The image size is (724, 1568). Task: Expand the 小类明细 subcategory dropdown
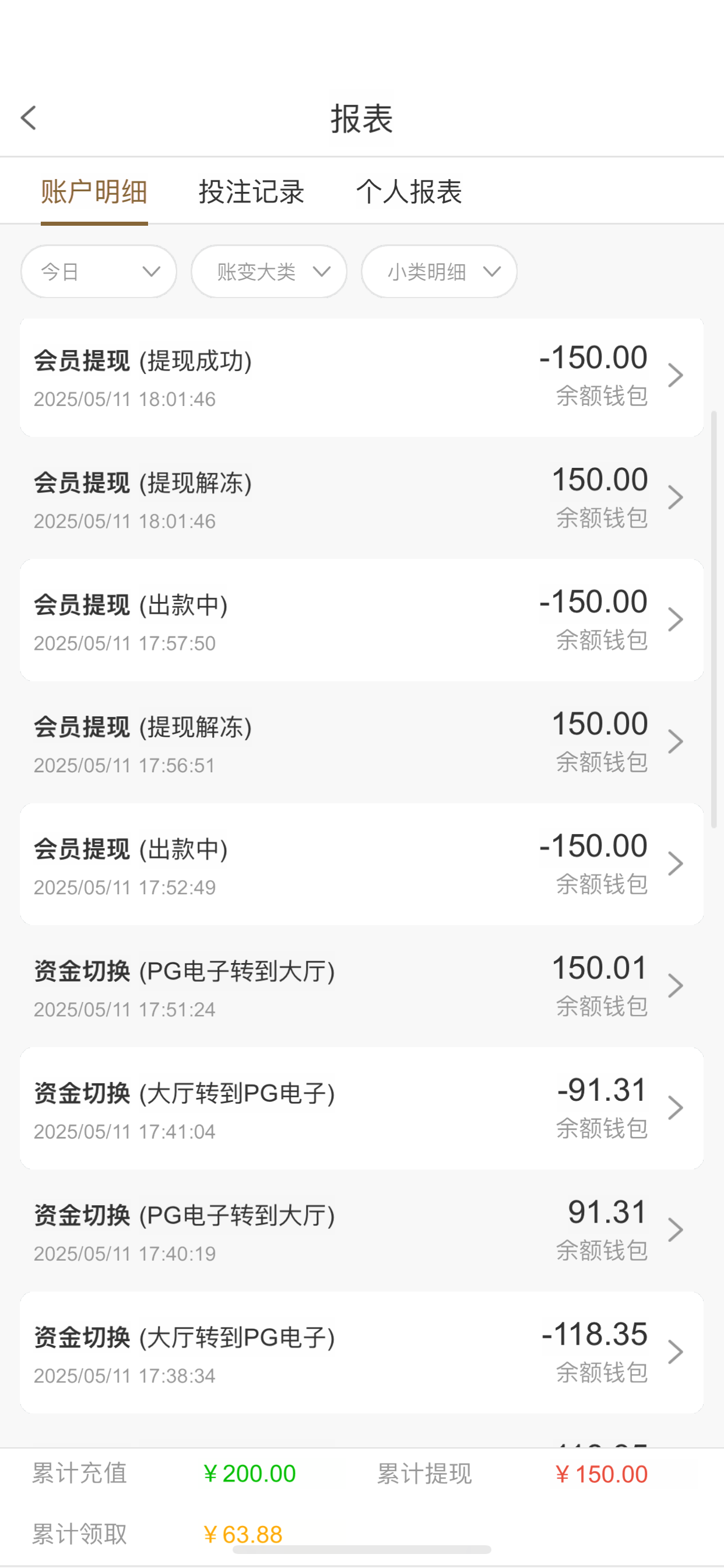coord(439,271)
